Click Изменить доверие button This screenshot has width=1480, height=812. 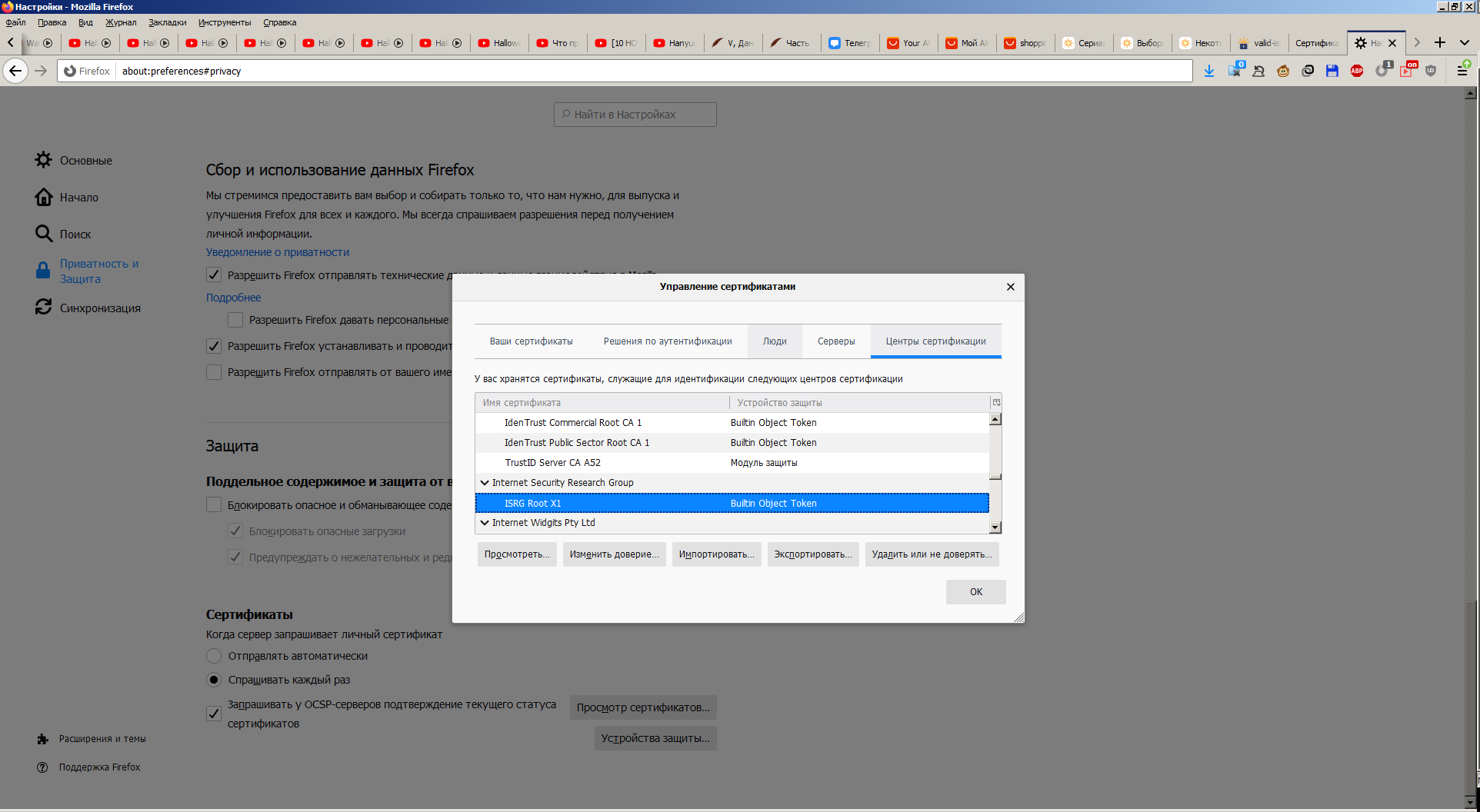[x=614, y=554]
